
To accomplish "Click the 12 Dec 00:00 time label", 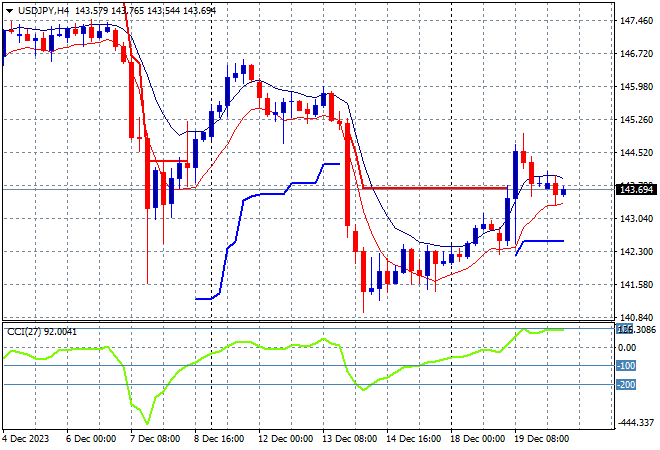I will point(285,439).
